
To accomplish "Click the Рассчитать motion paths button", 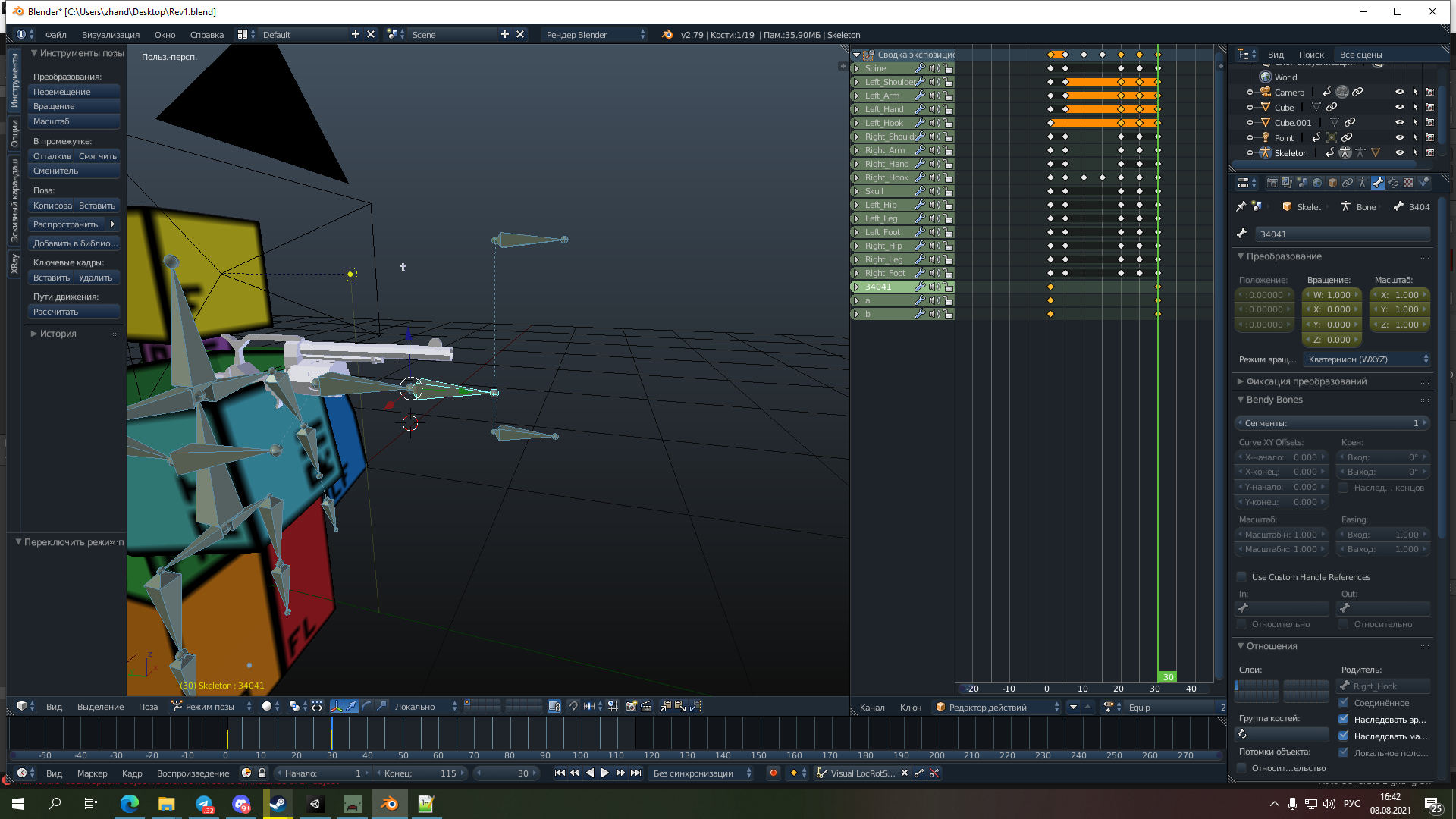I will pyautogui.click(x=74, y=311).
